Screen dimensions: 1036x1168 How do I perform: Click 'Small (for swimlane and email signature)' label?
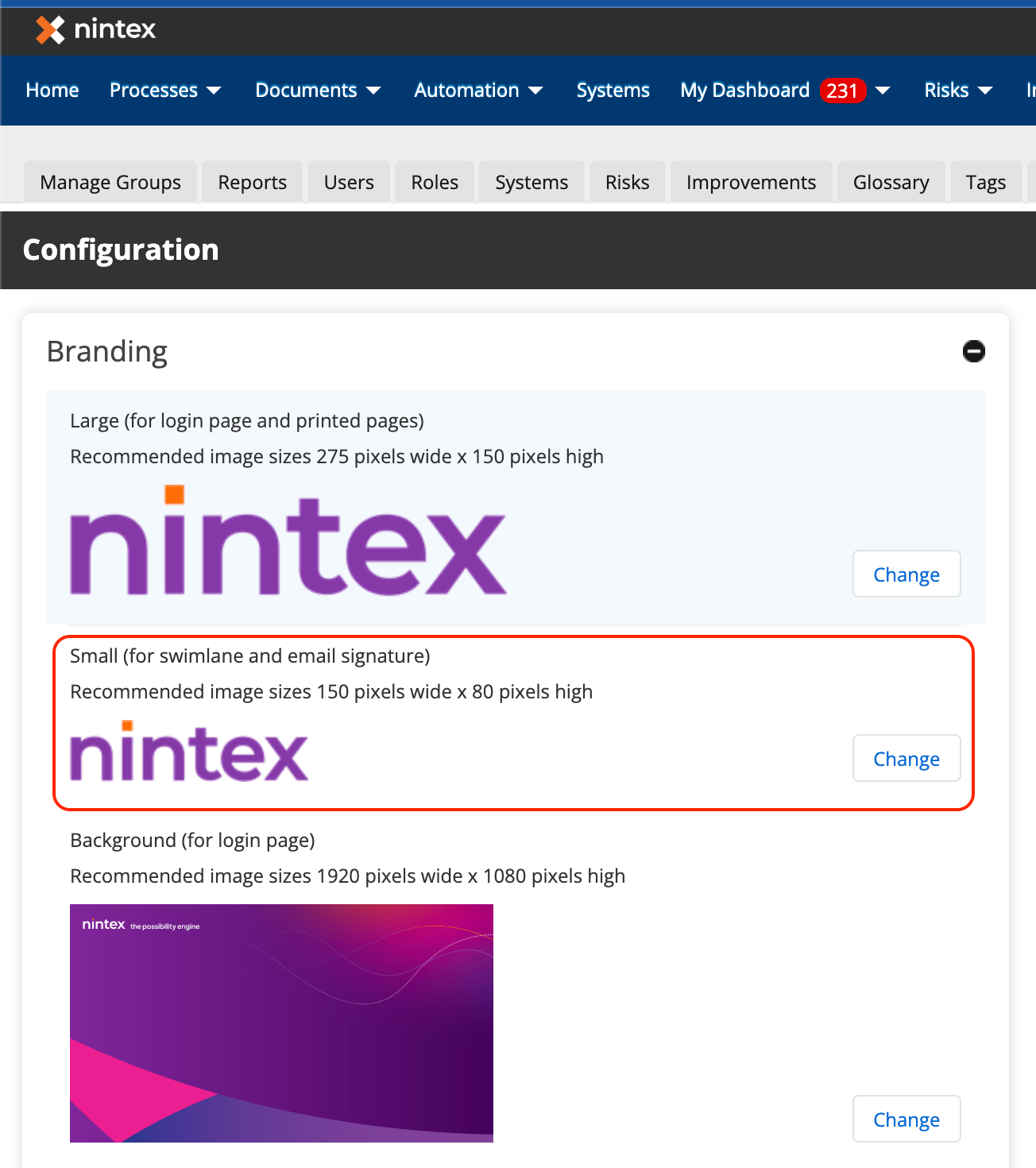[x=250, y=656]
